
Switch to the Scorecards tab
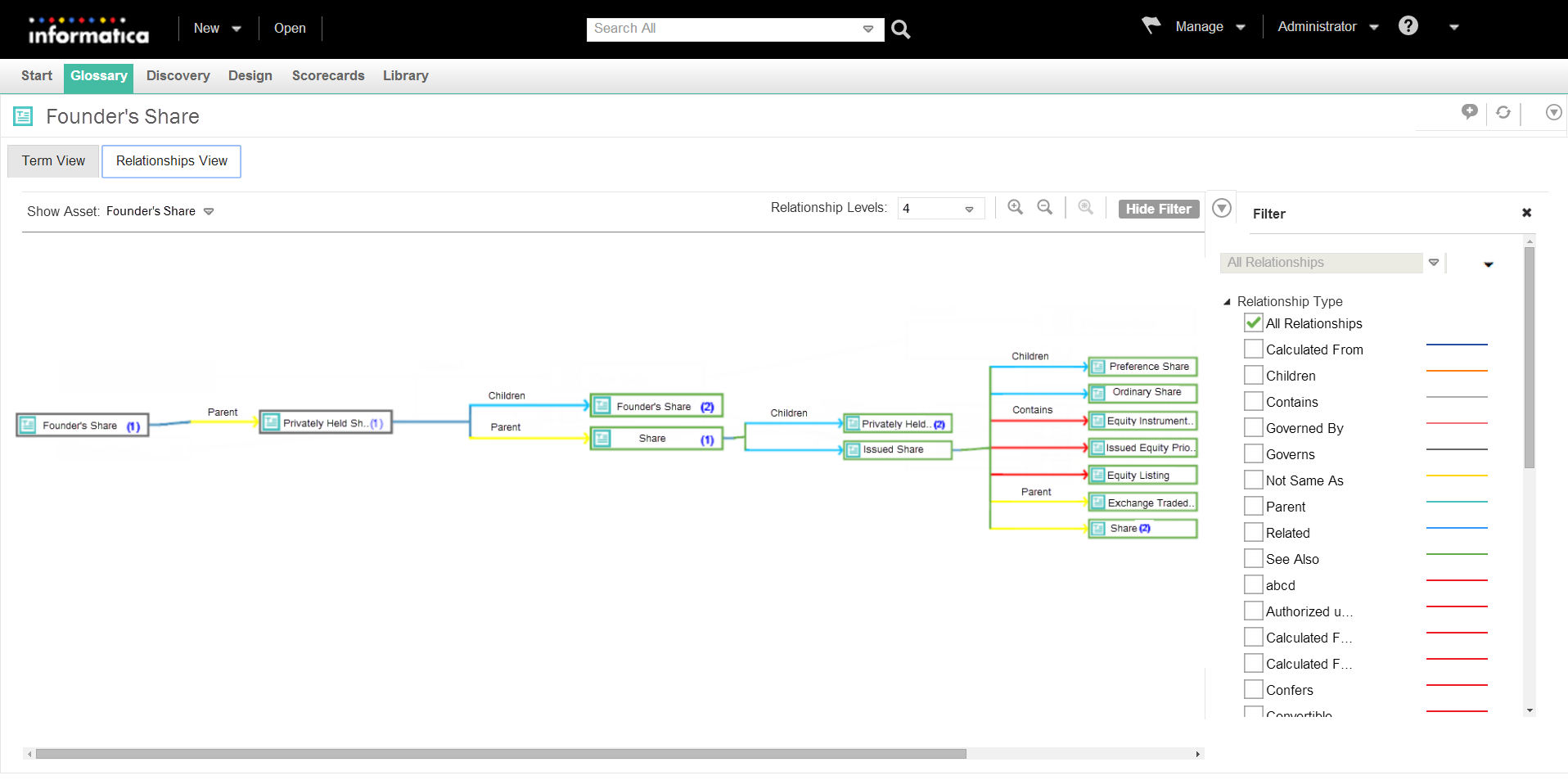coord(328,75)
